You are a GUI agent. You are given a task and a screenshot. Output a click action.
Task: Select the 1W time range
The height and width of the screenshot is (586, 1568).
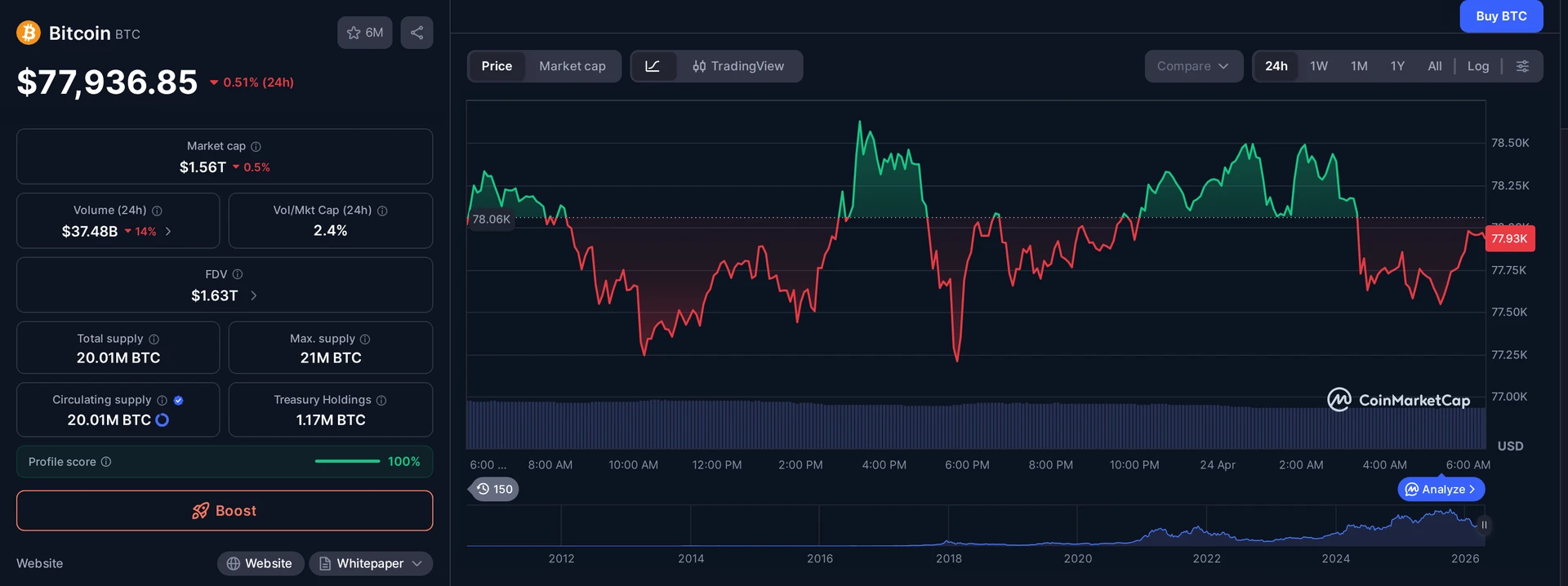[x=1319, y=66]
